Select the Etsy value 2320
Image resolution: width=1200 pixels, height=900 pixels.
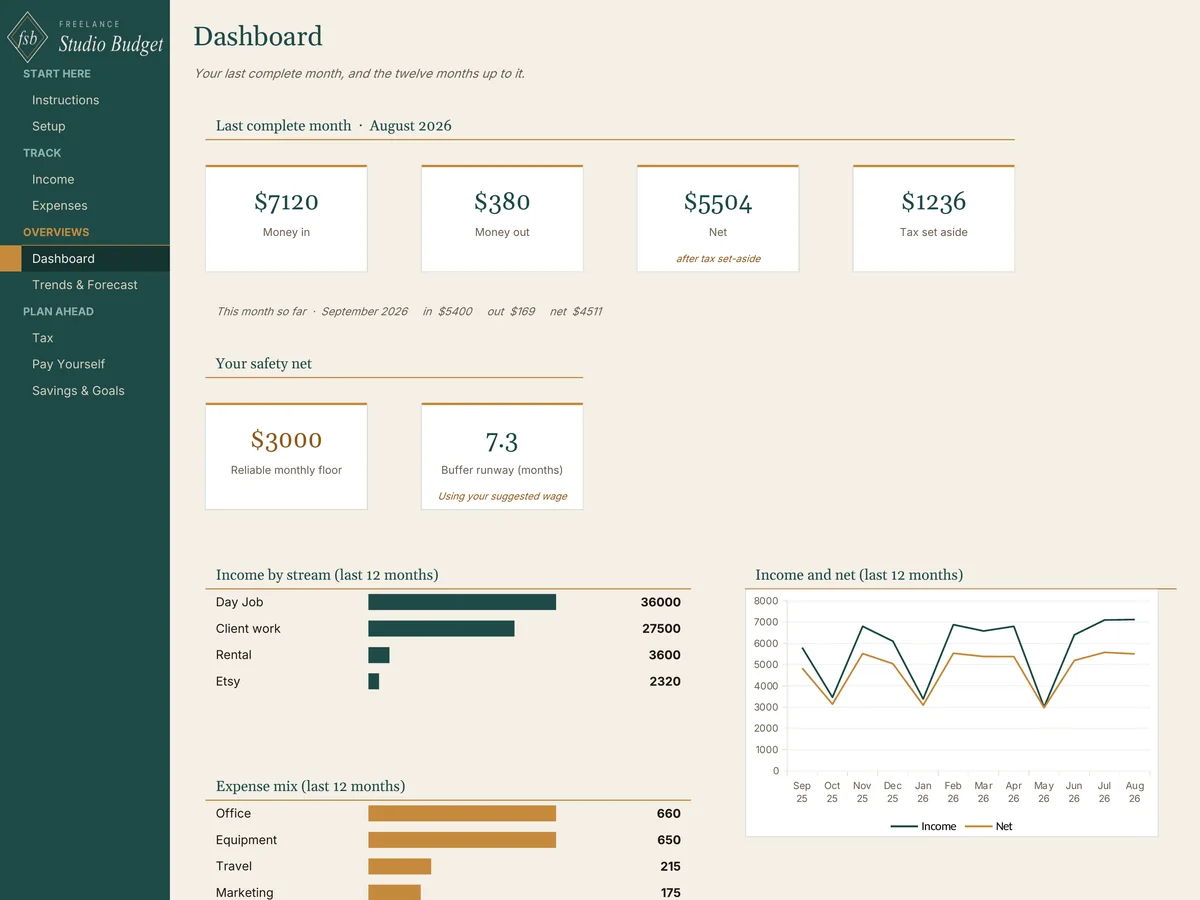[x=665, y=681]
